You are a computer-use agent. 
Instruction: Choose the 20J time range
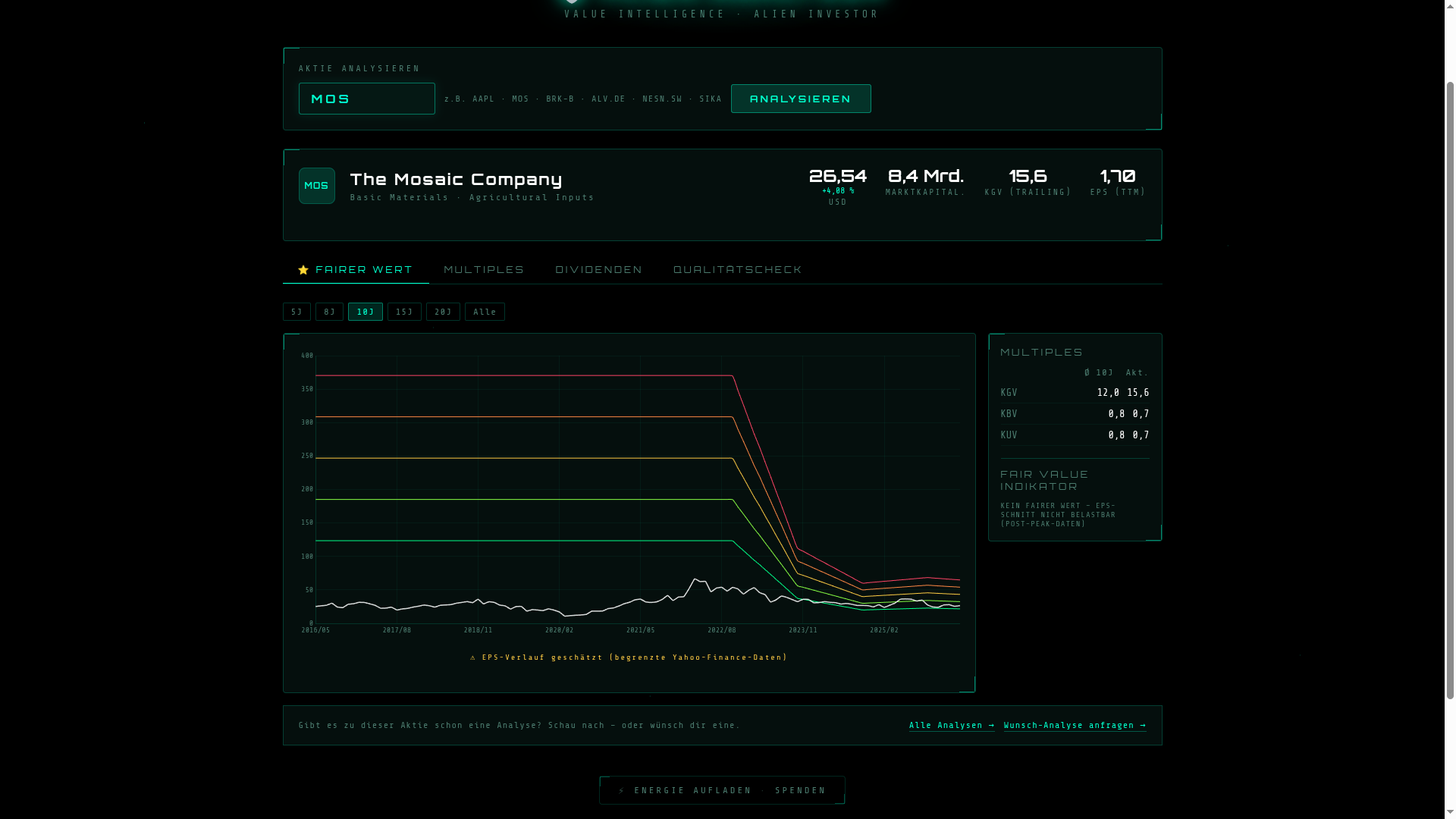coord(443,312)
